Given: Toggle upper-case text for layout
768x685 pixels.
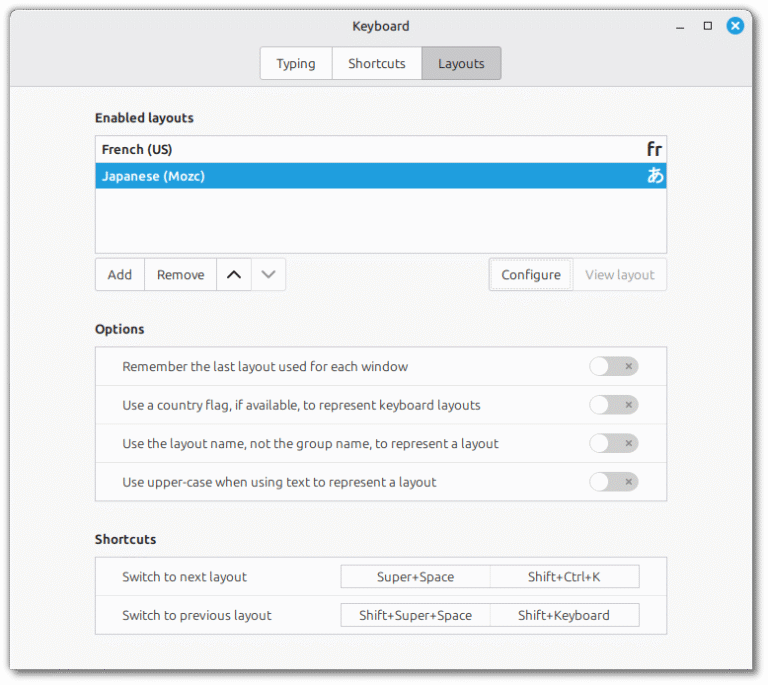Looking at the screenshot, I should tap(613, 482).
